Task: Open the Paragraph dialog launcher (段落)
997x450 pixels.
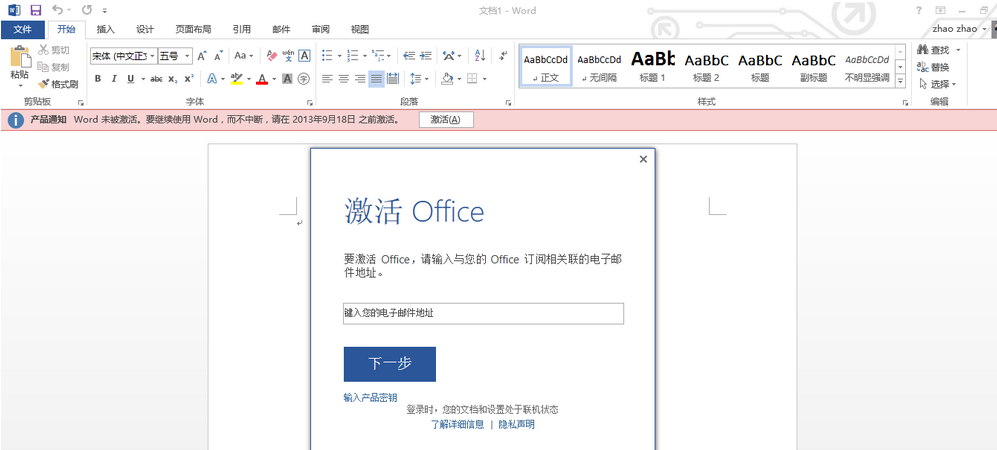Action: pos(509,102)
